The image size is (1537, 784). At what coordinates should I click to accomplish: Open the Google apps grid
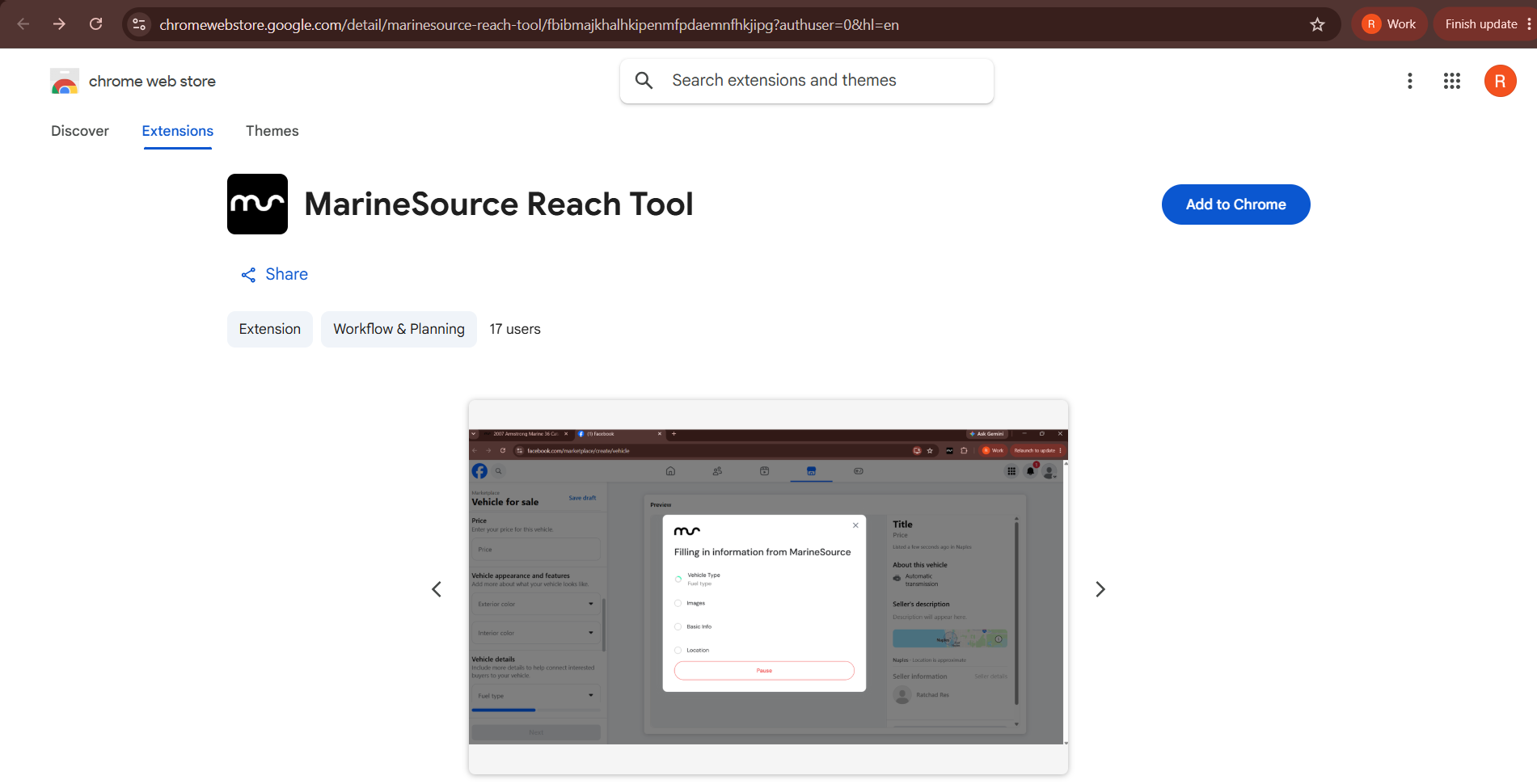[1451, 81]
